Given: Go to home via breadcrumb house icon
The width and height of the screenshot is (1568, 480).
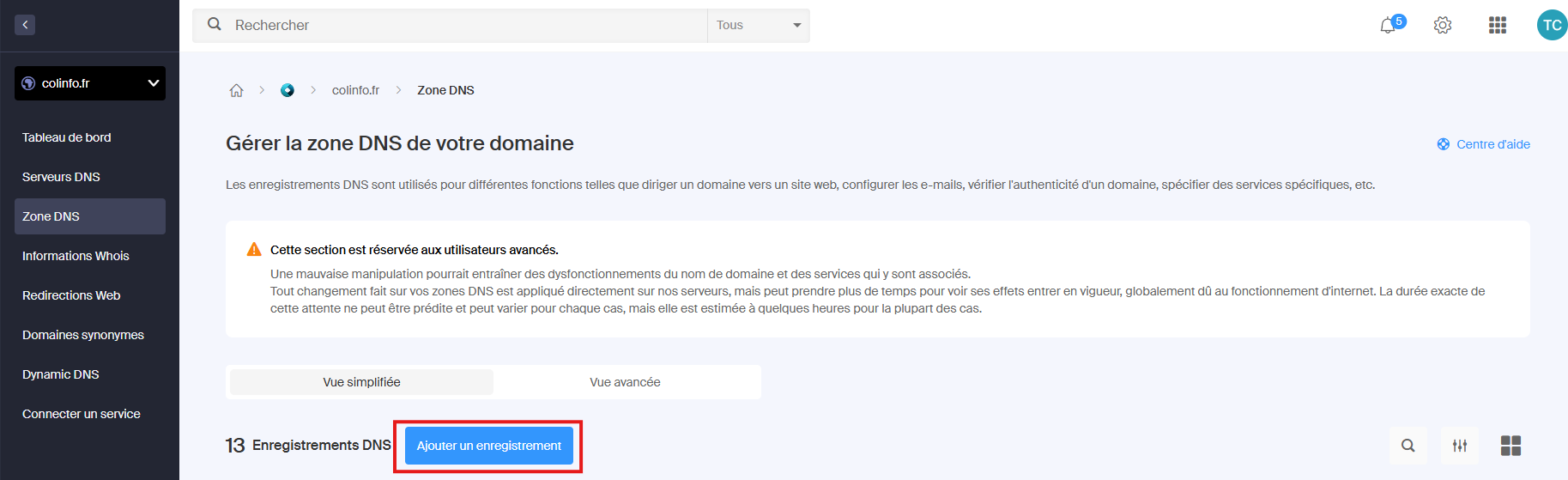Looking at the screenshot, I should 236,90.
